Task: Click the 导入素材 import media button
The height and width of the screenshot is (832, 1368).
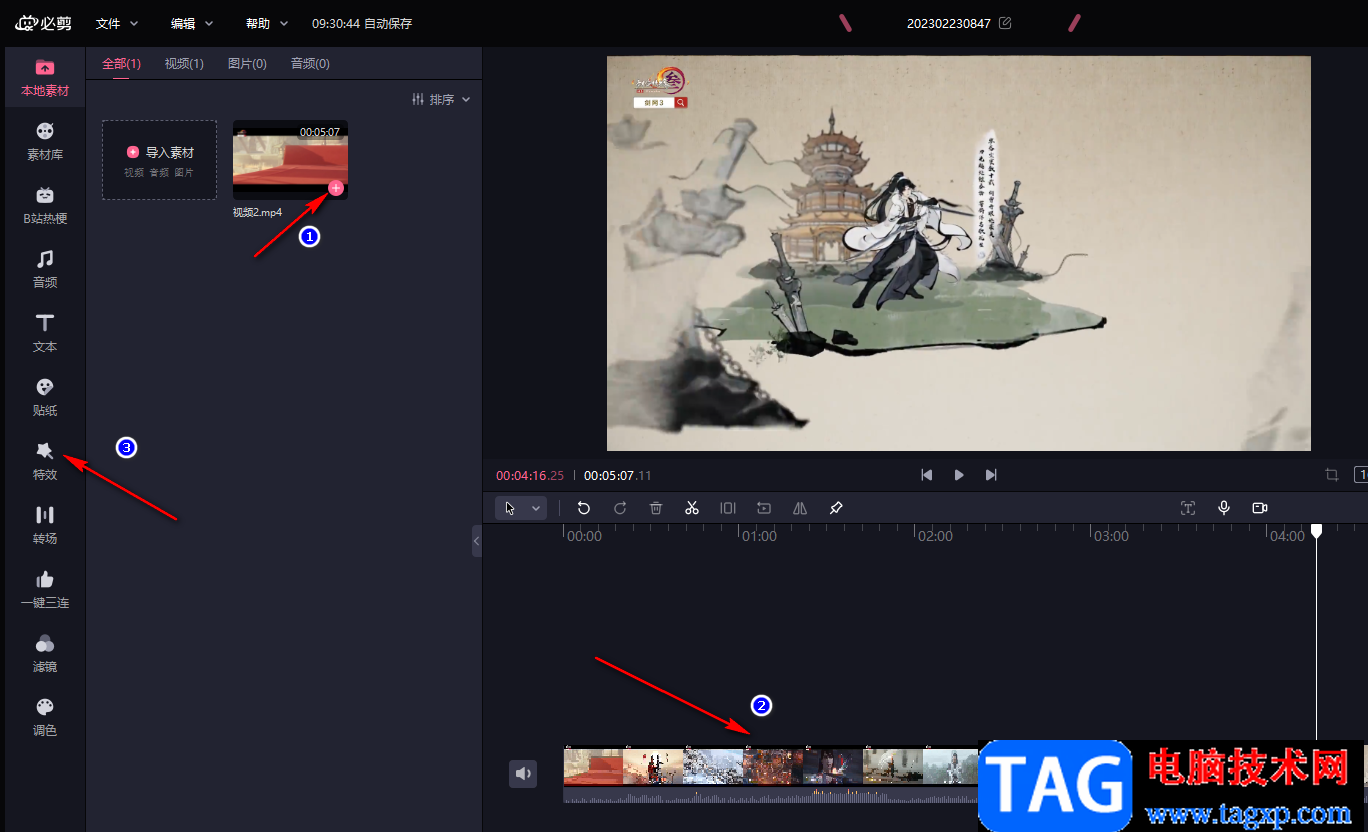Action: tap(159, 160)
